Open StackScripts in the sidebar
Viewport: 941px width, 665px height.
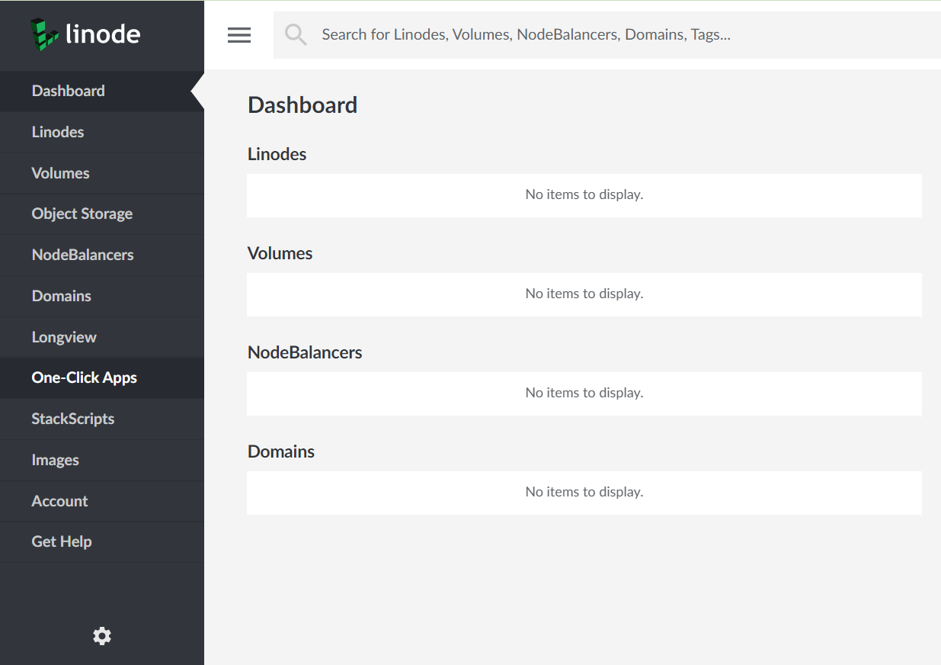[102, 419]
